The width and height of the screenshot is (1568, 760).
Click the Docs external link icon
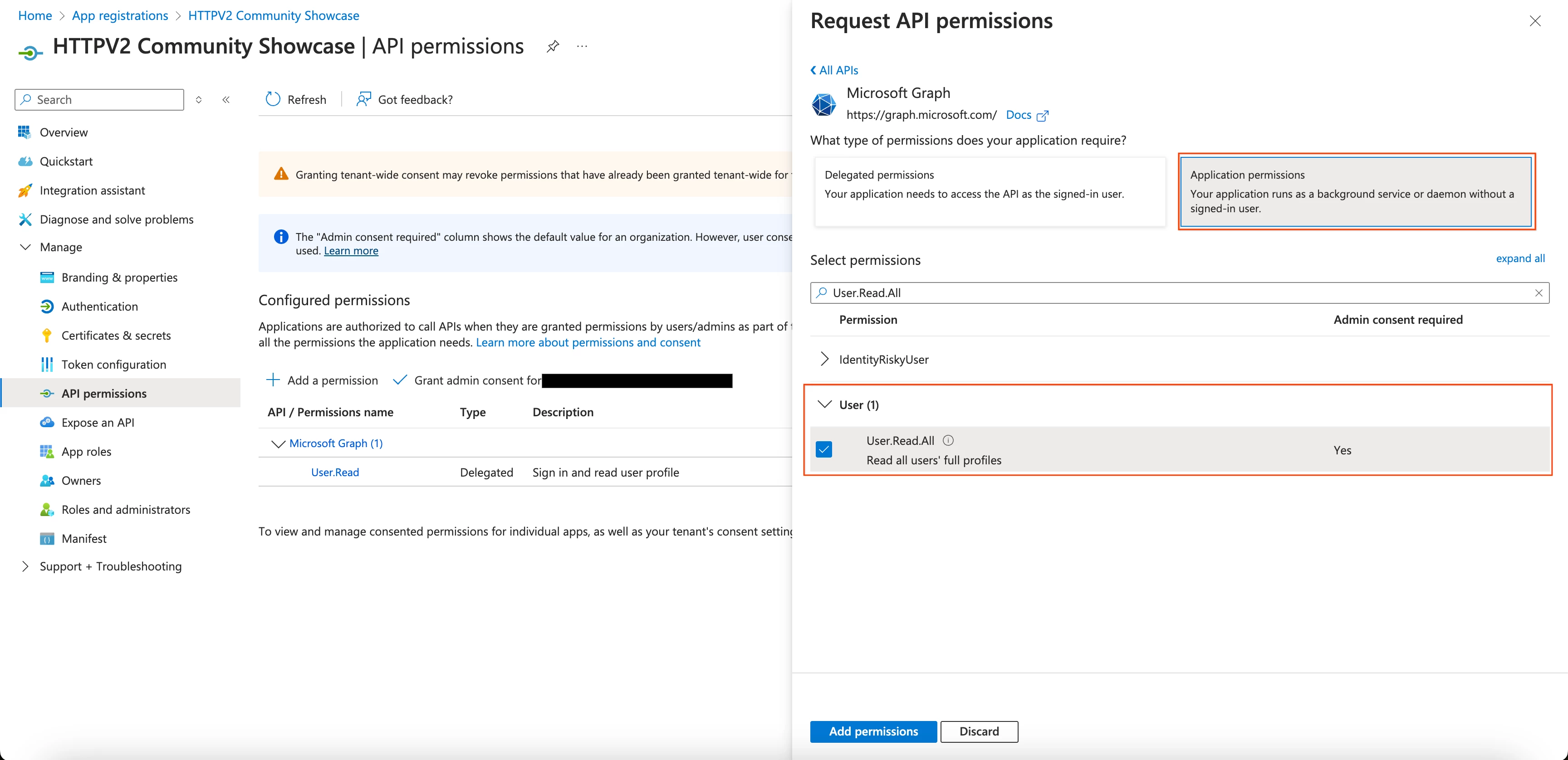(x=1043, y=115)
